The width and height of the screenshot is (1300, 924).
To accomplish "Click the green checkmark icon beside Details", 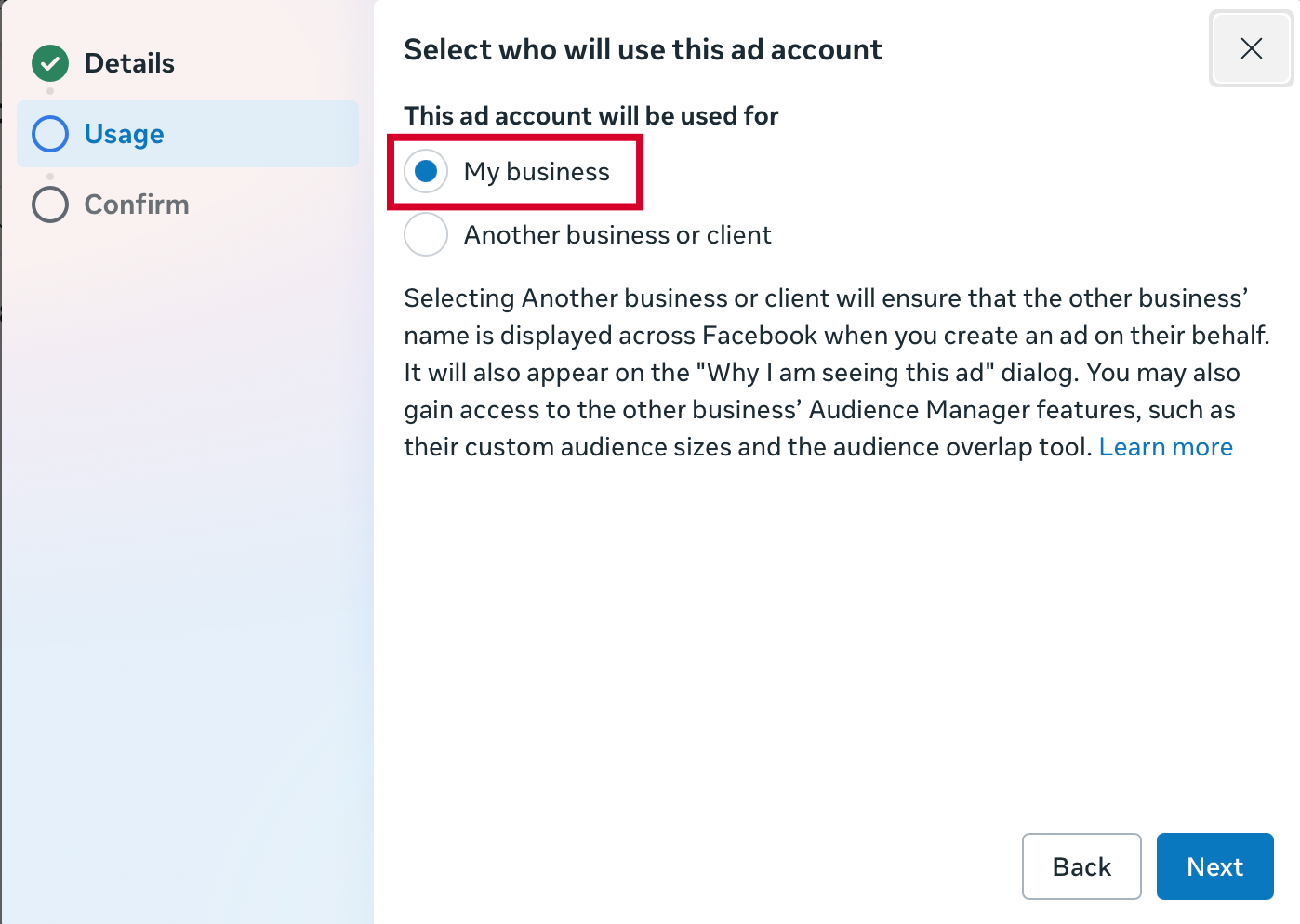I will (50, 63).
